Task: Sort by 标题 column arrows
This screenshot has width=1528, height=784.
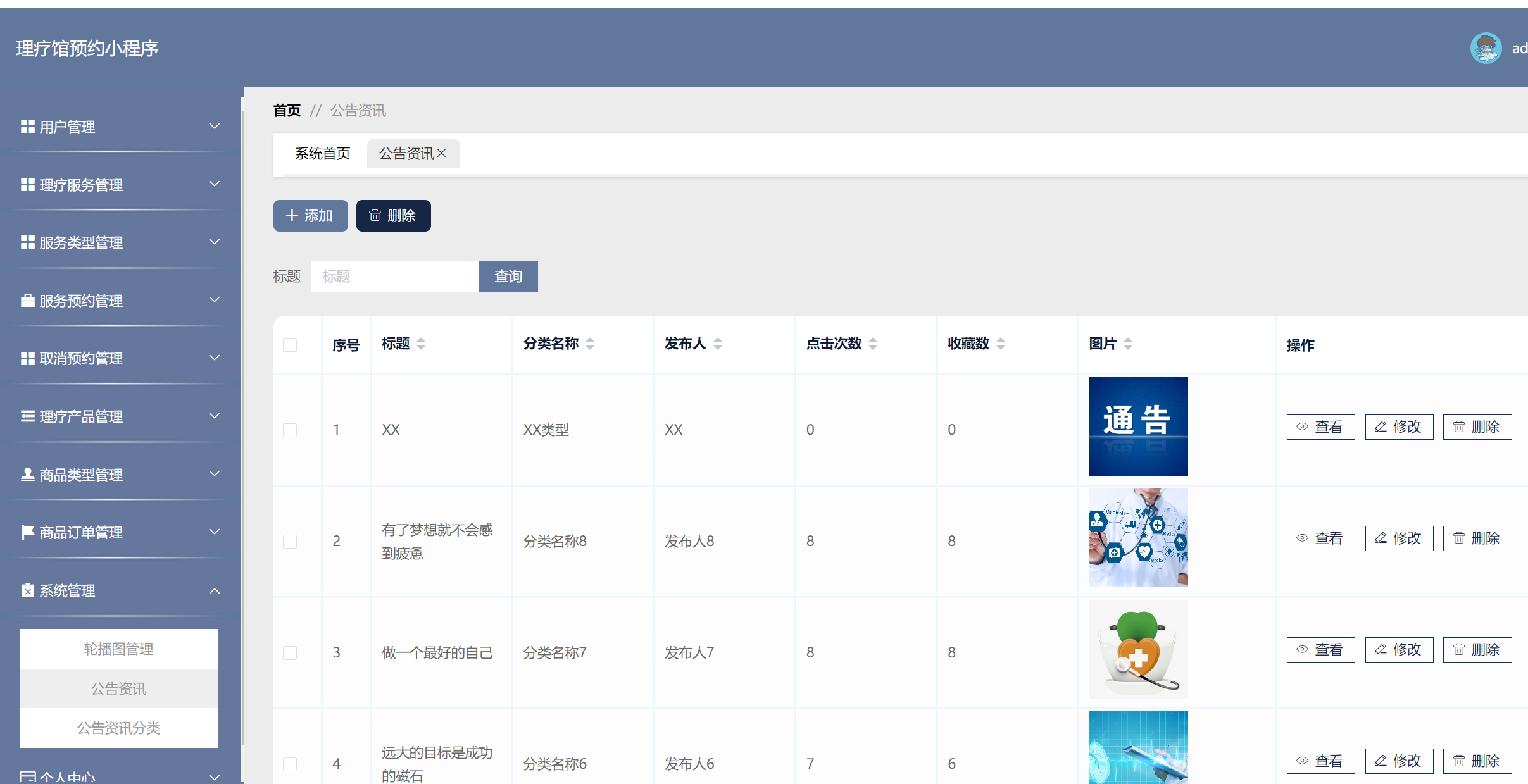Action: click(x=421, y=344)
